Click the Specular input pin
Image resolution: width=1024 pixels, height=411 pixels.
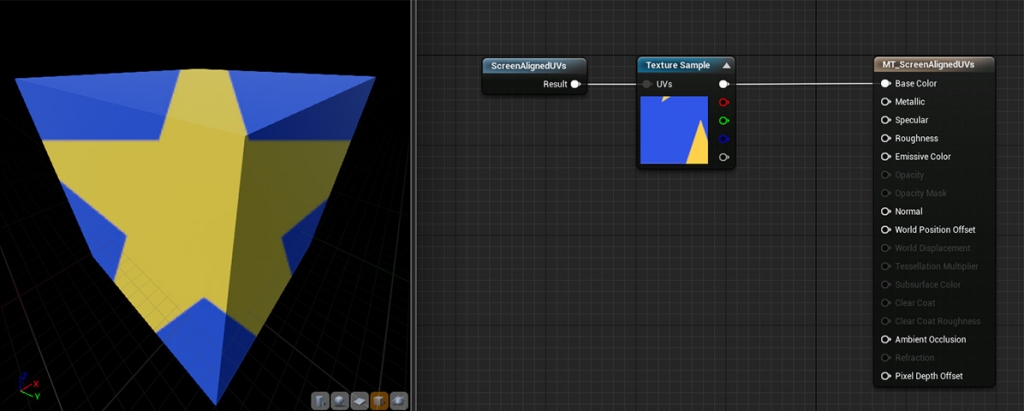click(886, 120)
